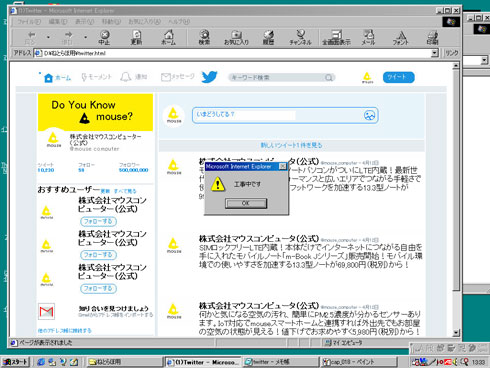Click Forward button's dropdown arrow
Viewport: 490px width, 368px height.
coord(86,37)
